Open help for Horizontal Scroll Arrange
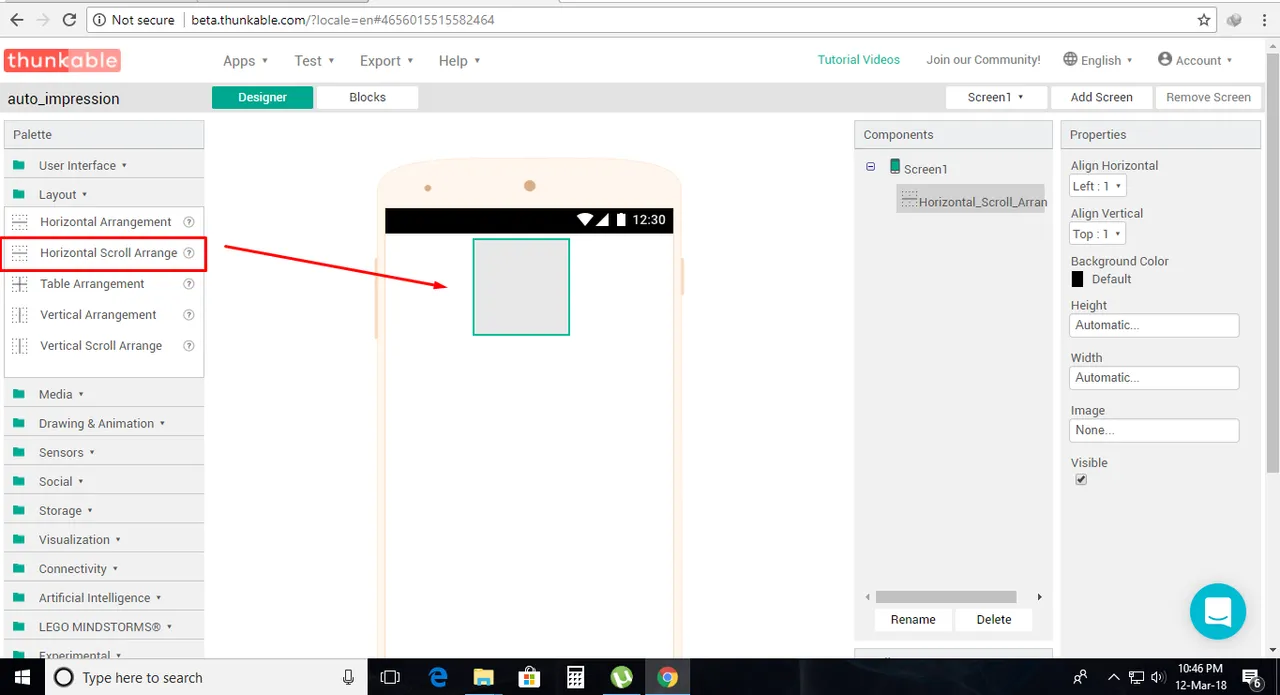 [x=189, y=253]
